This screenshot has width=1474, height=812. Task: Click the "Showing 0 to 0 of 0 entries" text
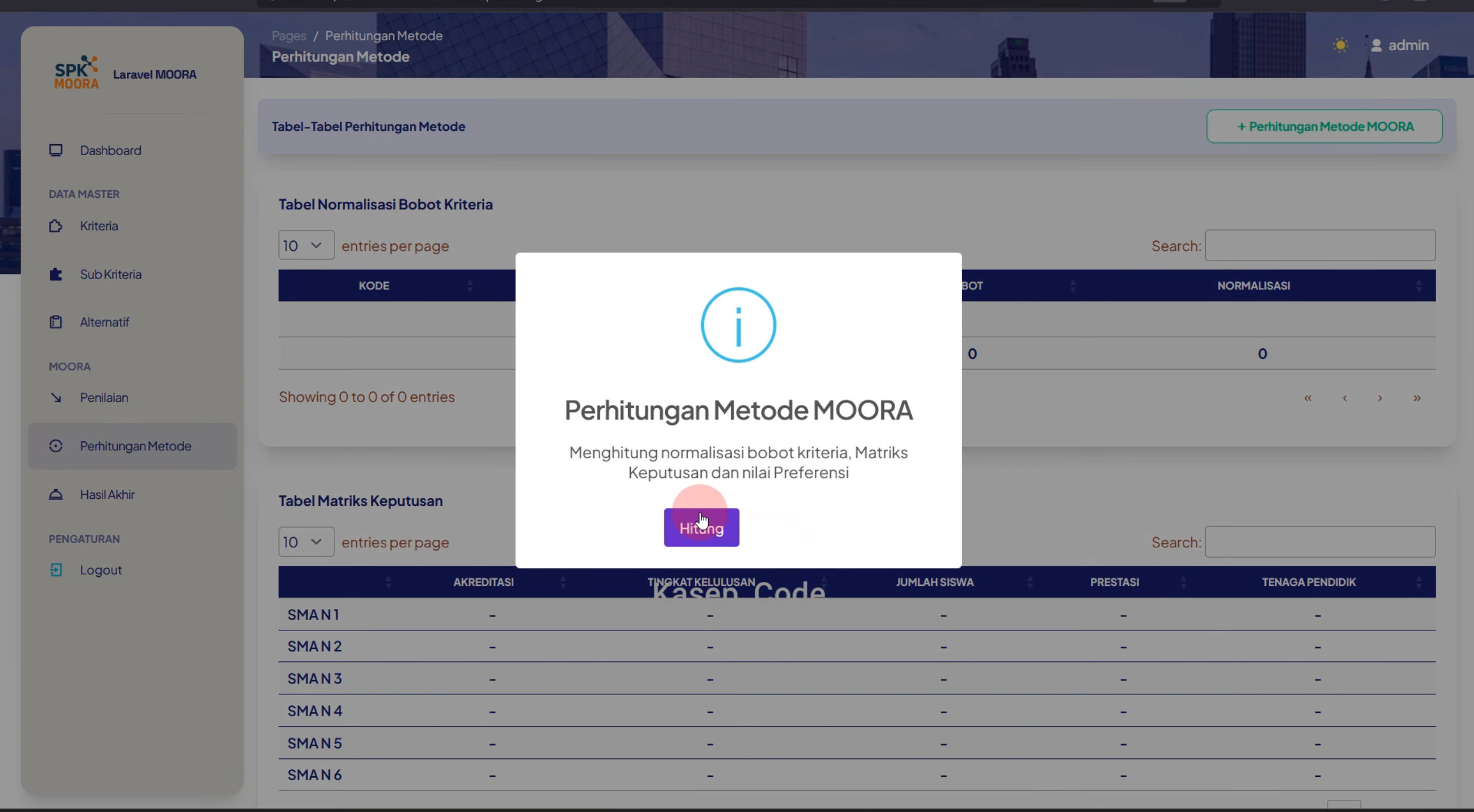pyautogui.click(x=367, y=397)
